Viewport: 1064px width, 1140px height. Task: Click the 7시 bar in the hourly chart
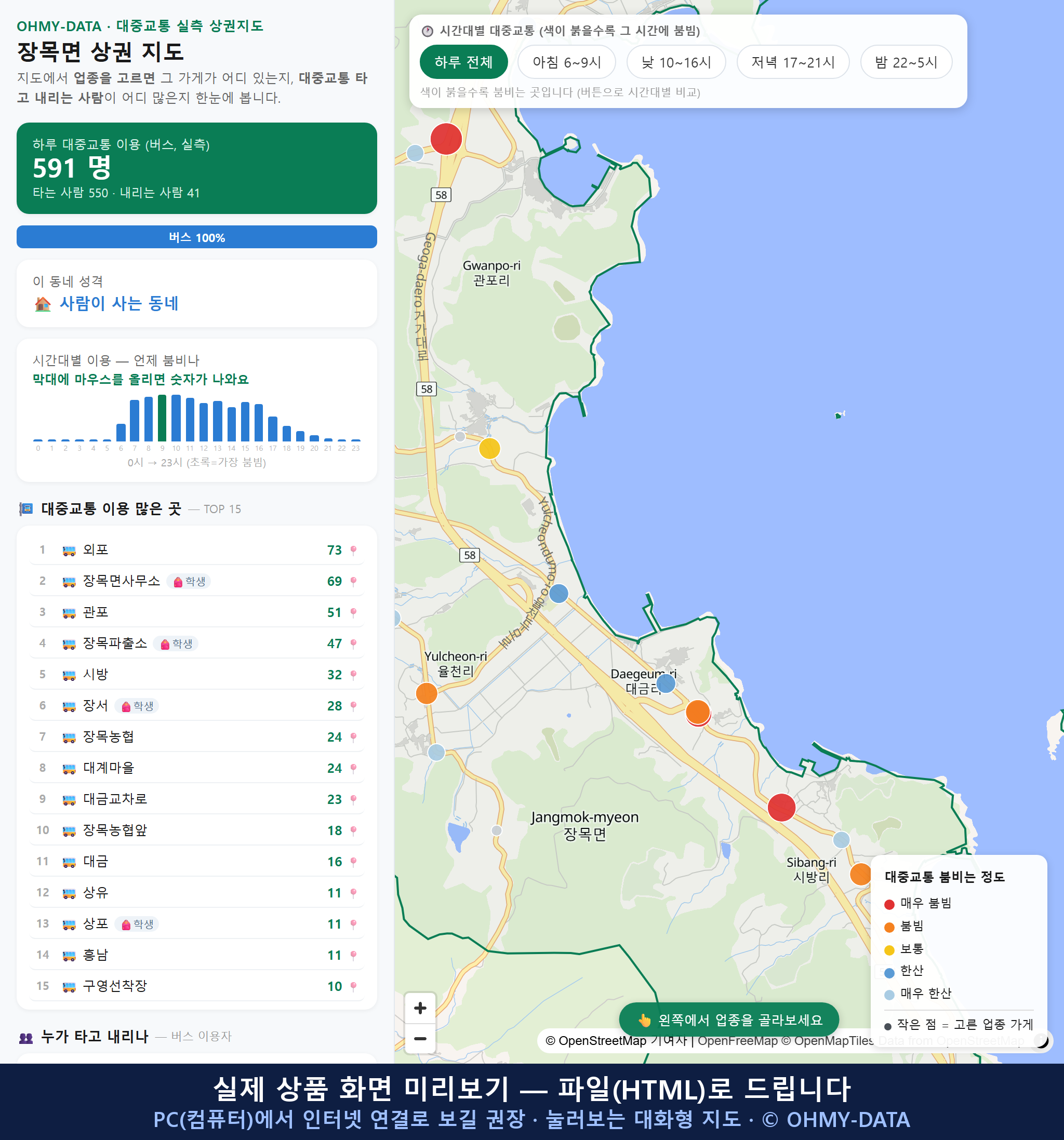point(135,420)
